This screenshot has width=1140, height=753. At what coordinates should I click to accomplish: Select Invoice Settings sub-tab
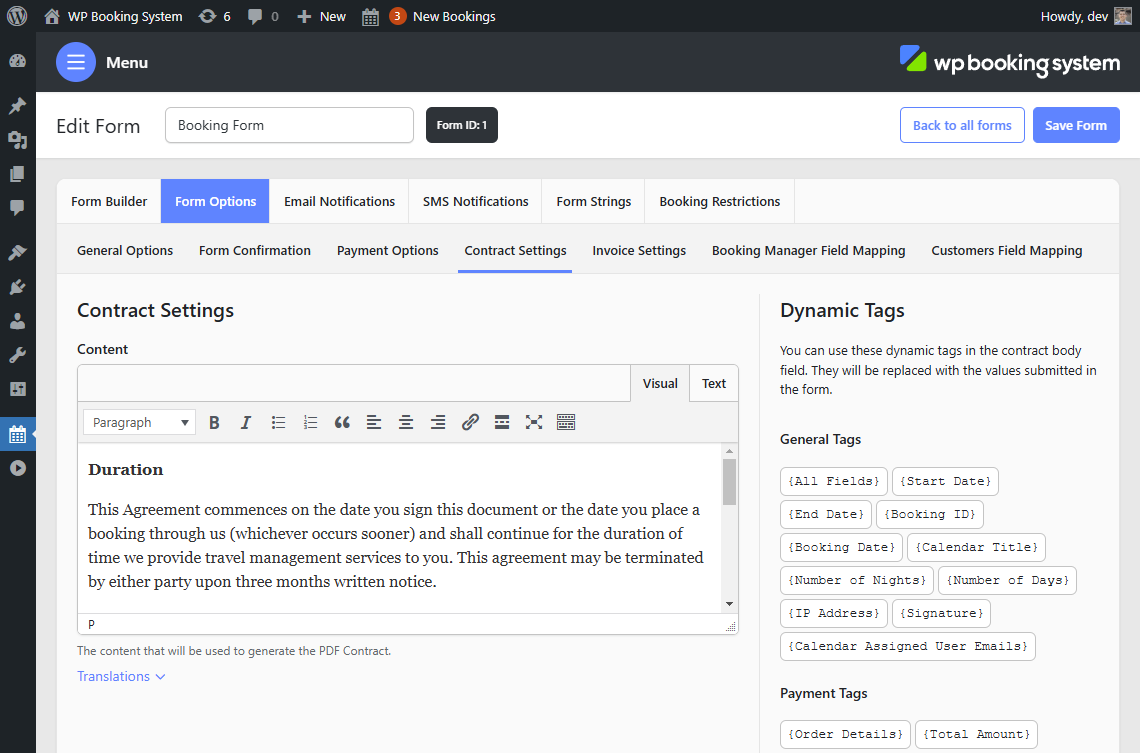tap(639, 250)
